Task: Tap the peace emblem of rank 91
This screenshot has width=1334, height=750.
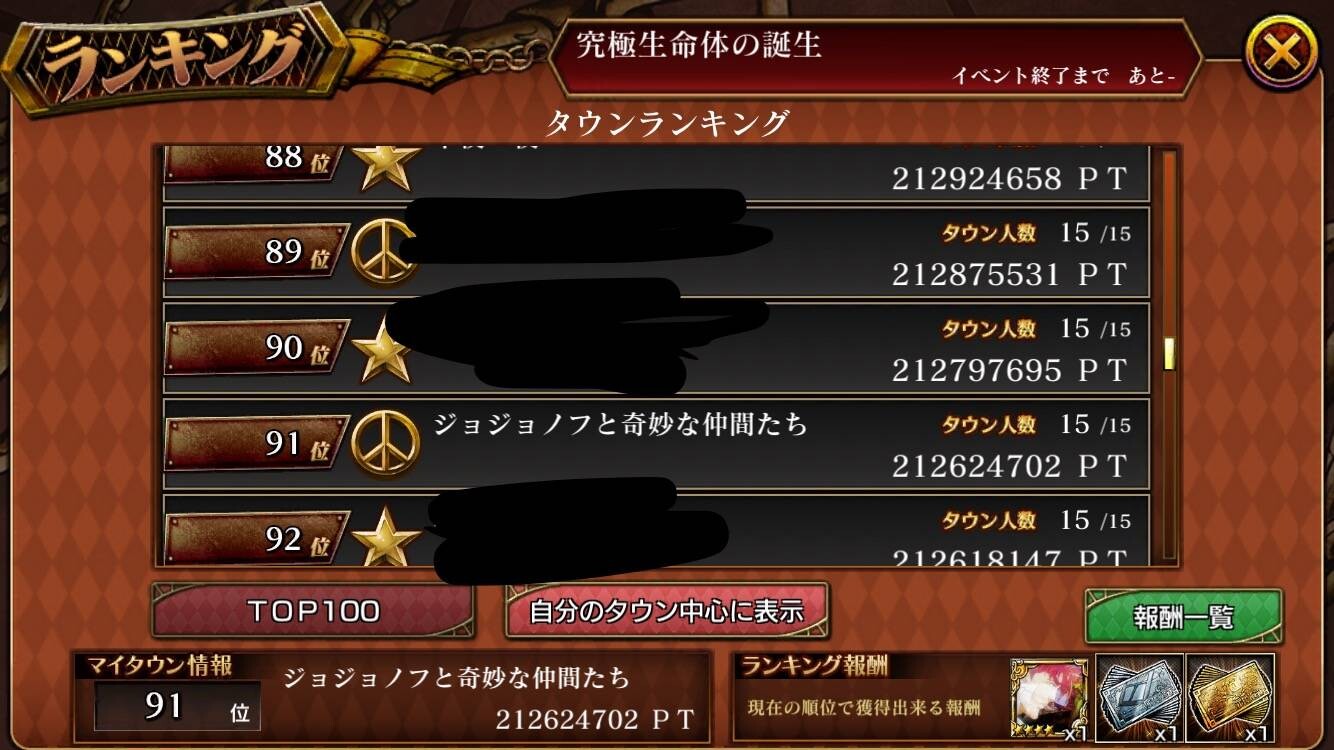Action: pyautogui.click(x=385, y=443)
